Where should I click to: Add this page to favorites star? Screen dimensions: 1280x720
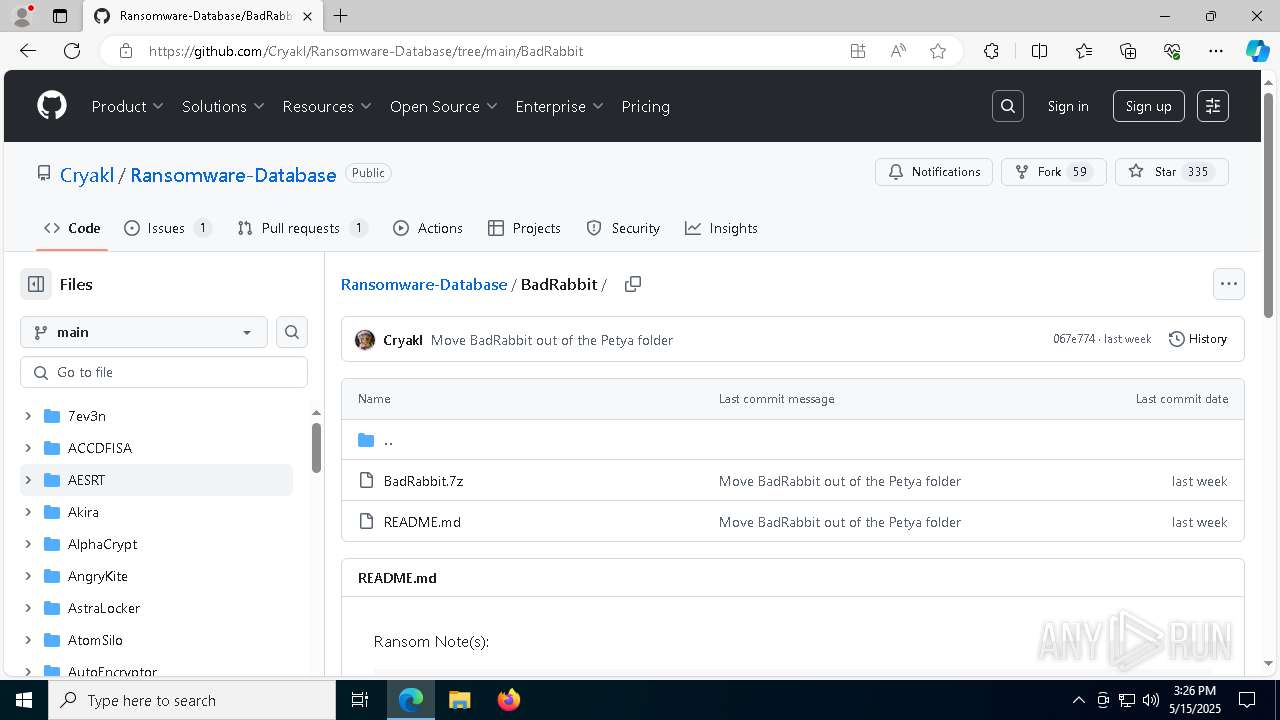click(x=938, y=51)
